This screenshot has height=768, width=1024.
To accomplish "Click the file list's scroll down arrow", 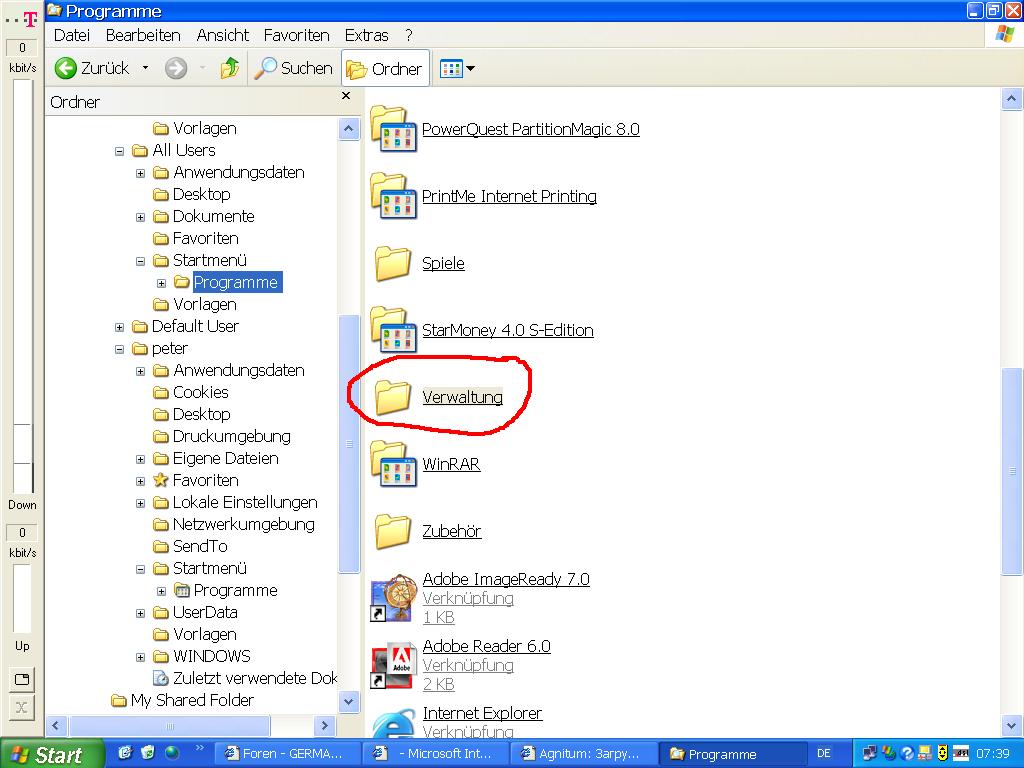I will [1011, 725].
